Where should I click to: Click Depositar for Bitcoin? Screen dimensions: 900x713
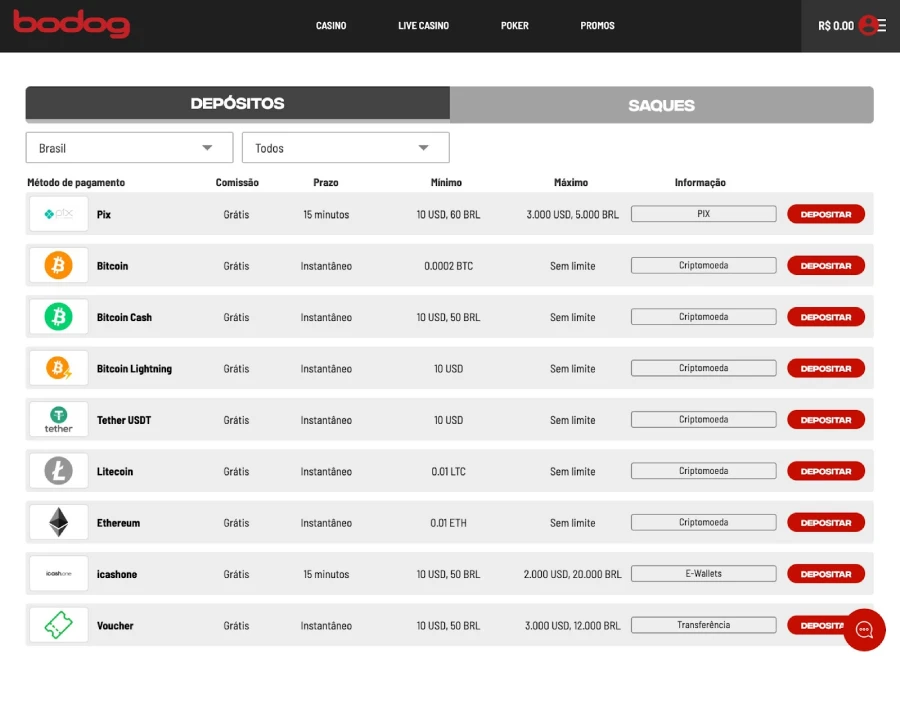tap(826, 266)
